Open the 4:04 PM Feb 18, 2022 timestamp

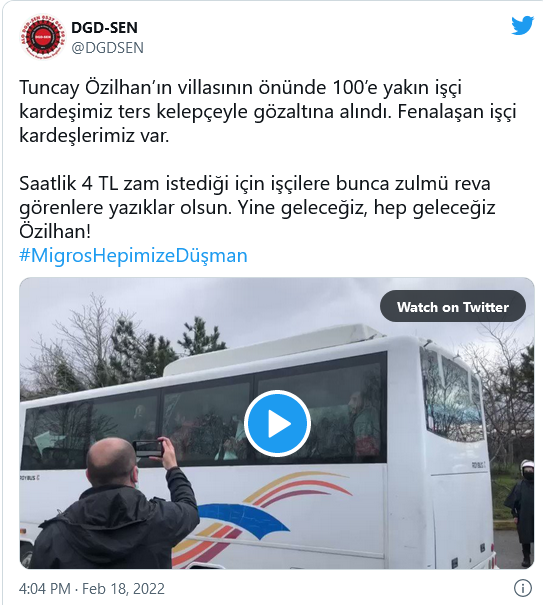coord(92,589)
